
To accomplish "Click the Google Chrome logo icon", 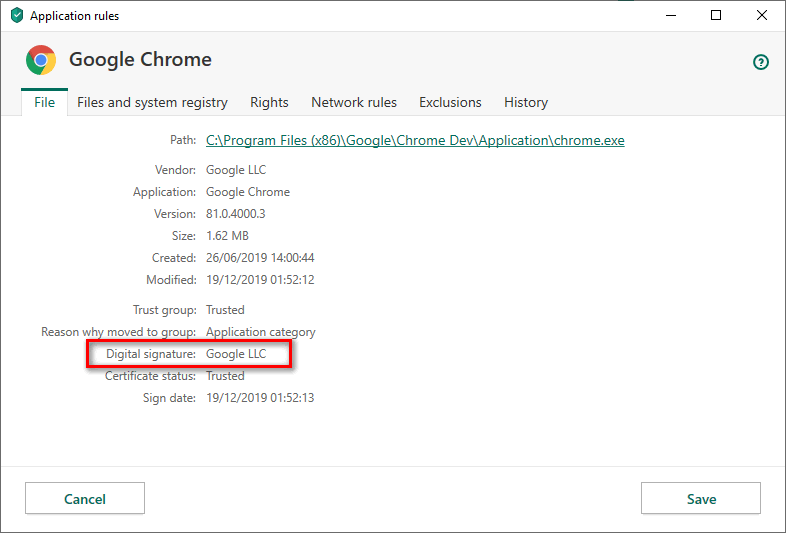I will [x=41, y=60].
